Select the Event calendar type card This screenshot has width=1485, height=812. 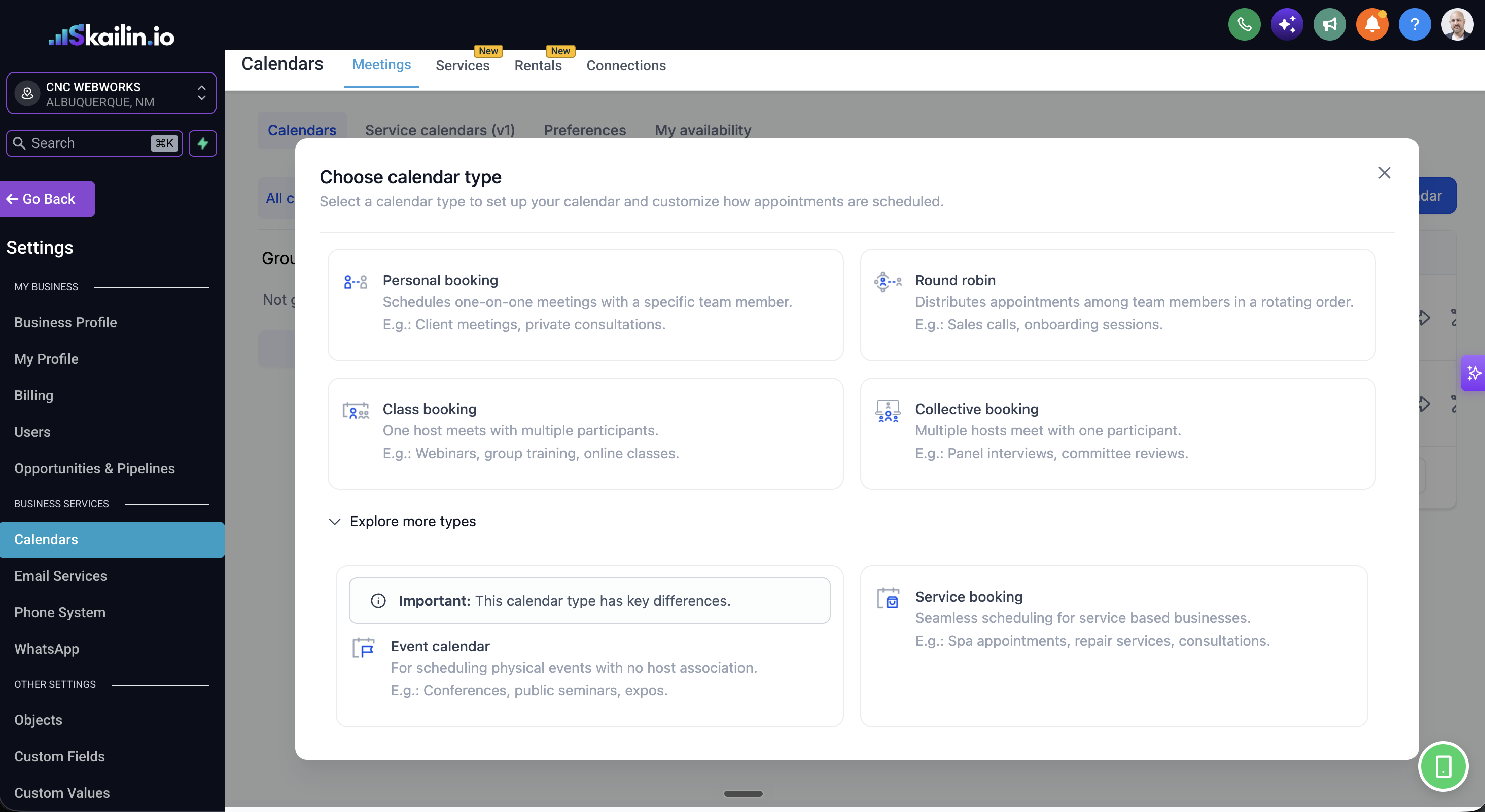589,646
